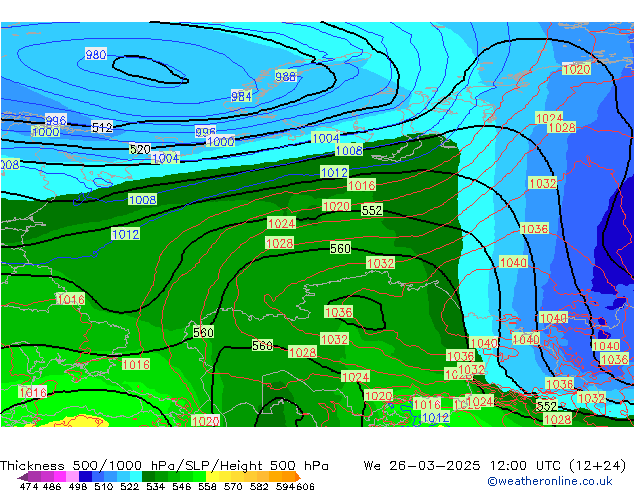The width and height of the screenshot is (634, 490).
Task: Click the 510 value on the legend scale
Action: [104, 486]
